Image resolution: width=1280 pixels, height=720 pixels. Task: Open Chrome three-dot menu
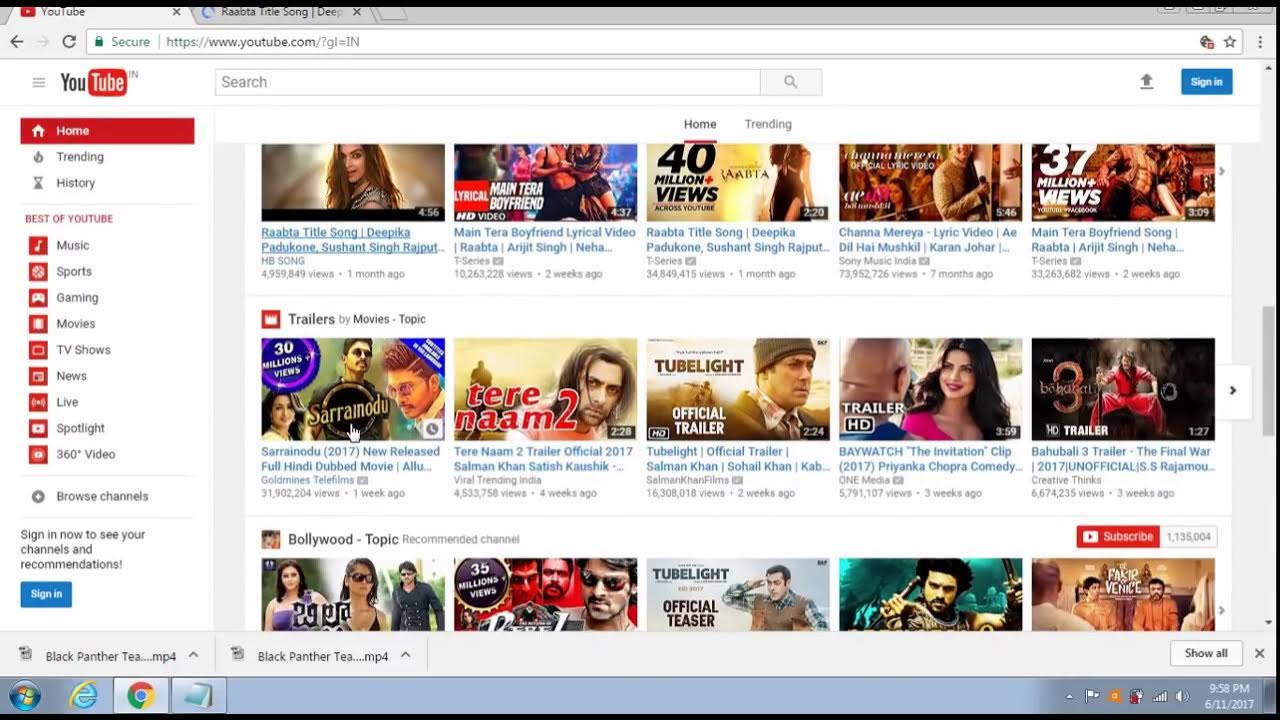pos(1260,42)
